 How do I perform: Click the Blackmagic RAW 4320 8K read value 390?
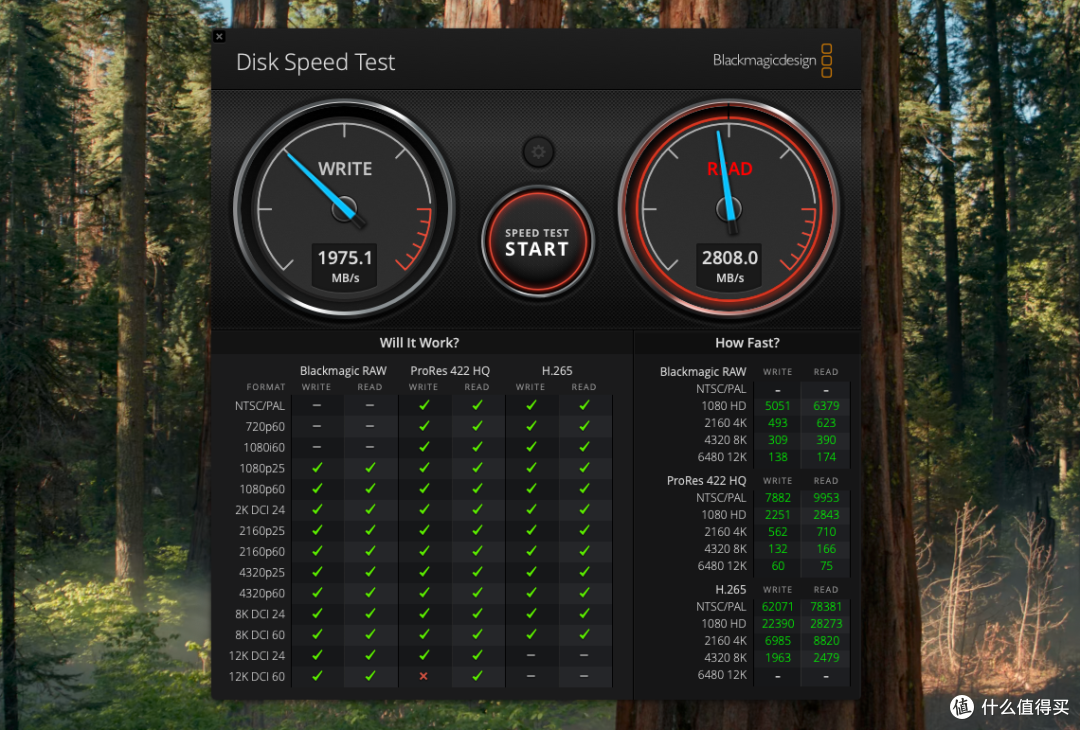(826, 440)
